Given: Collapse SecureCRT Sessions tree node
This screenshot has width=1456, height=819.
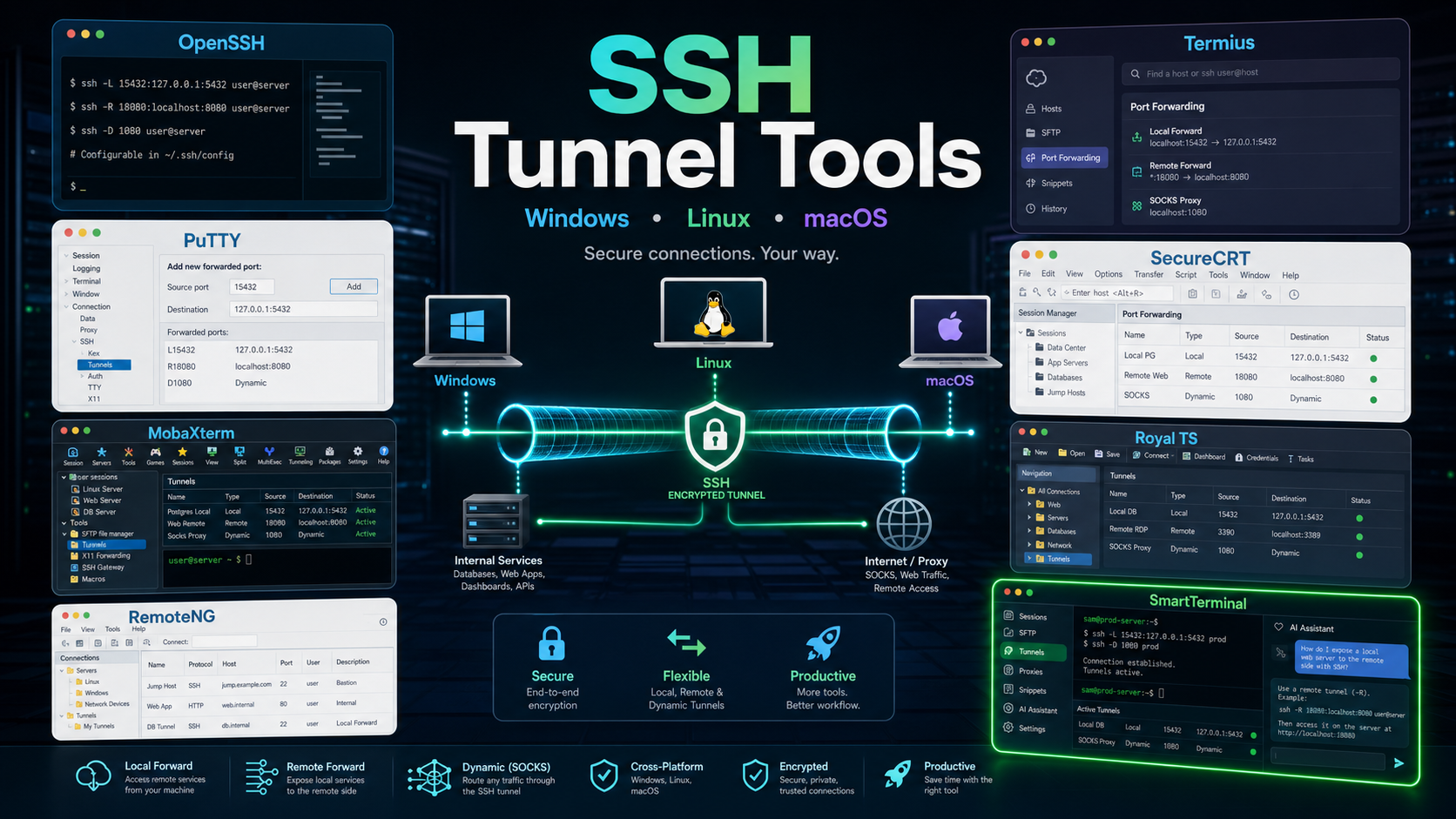Looking at the screenshot, I should click(1021, 332).
